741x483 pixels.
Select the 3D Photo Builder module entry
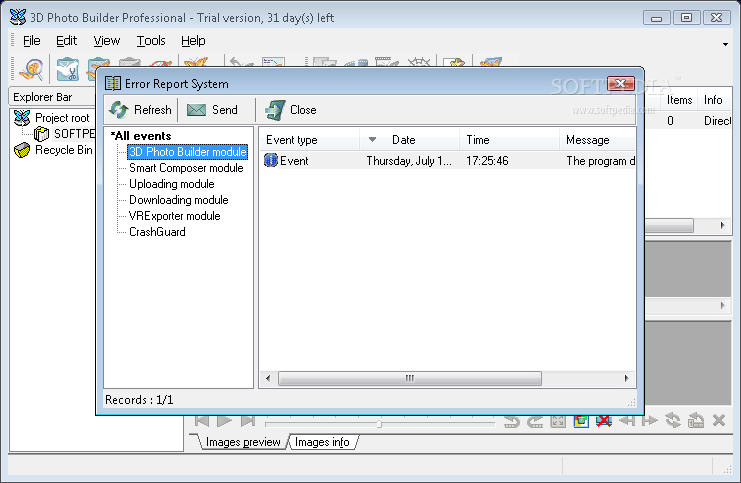tap(188, 152)
